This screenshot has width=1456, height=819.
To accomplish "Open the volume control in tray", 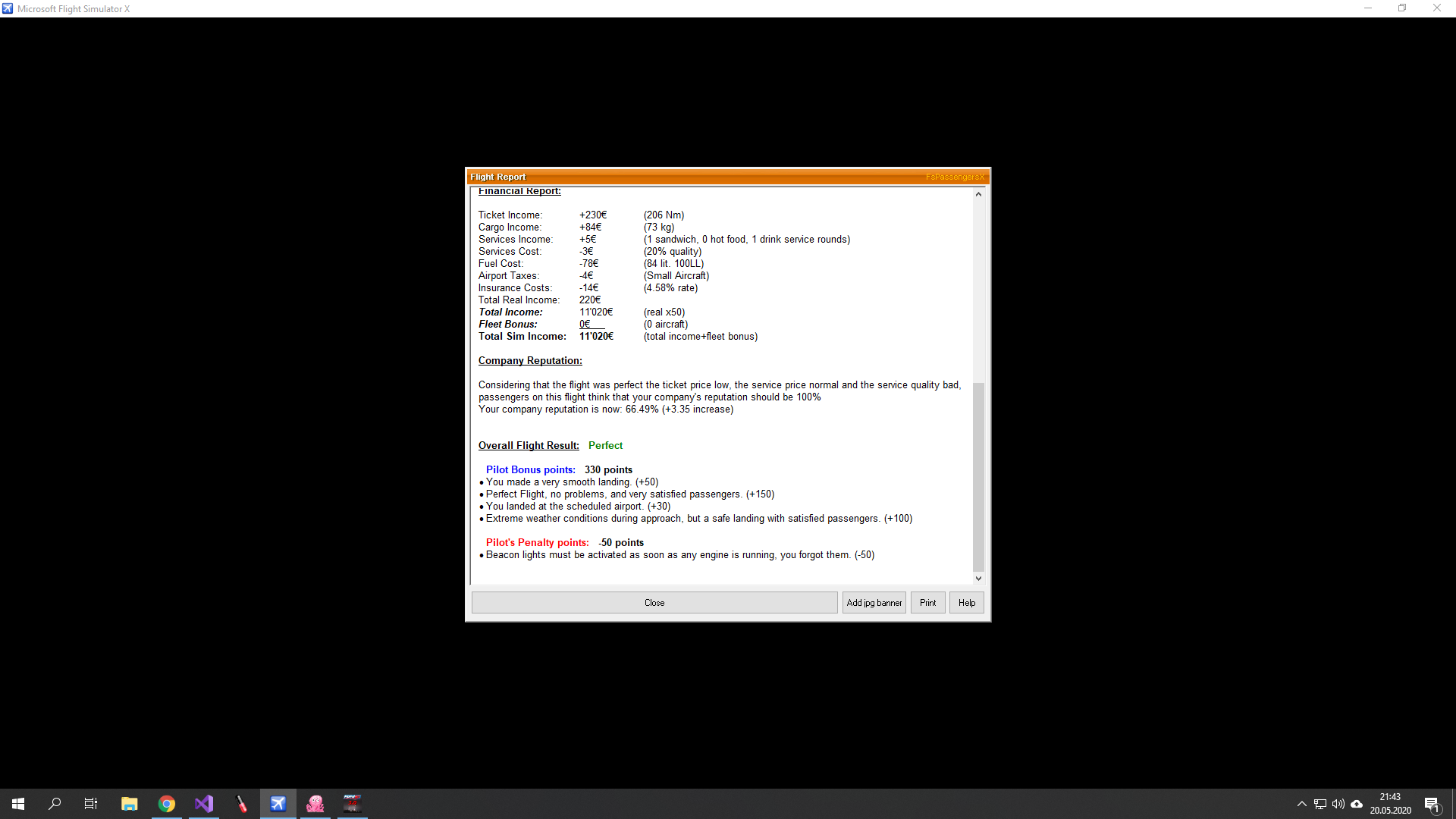I will pyautogui.click(x=1338, y=804).
